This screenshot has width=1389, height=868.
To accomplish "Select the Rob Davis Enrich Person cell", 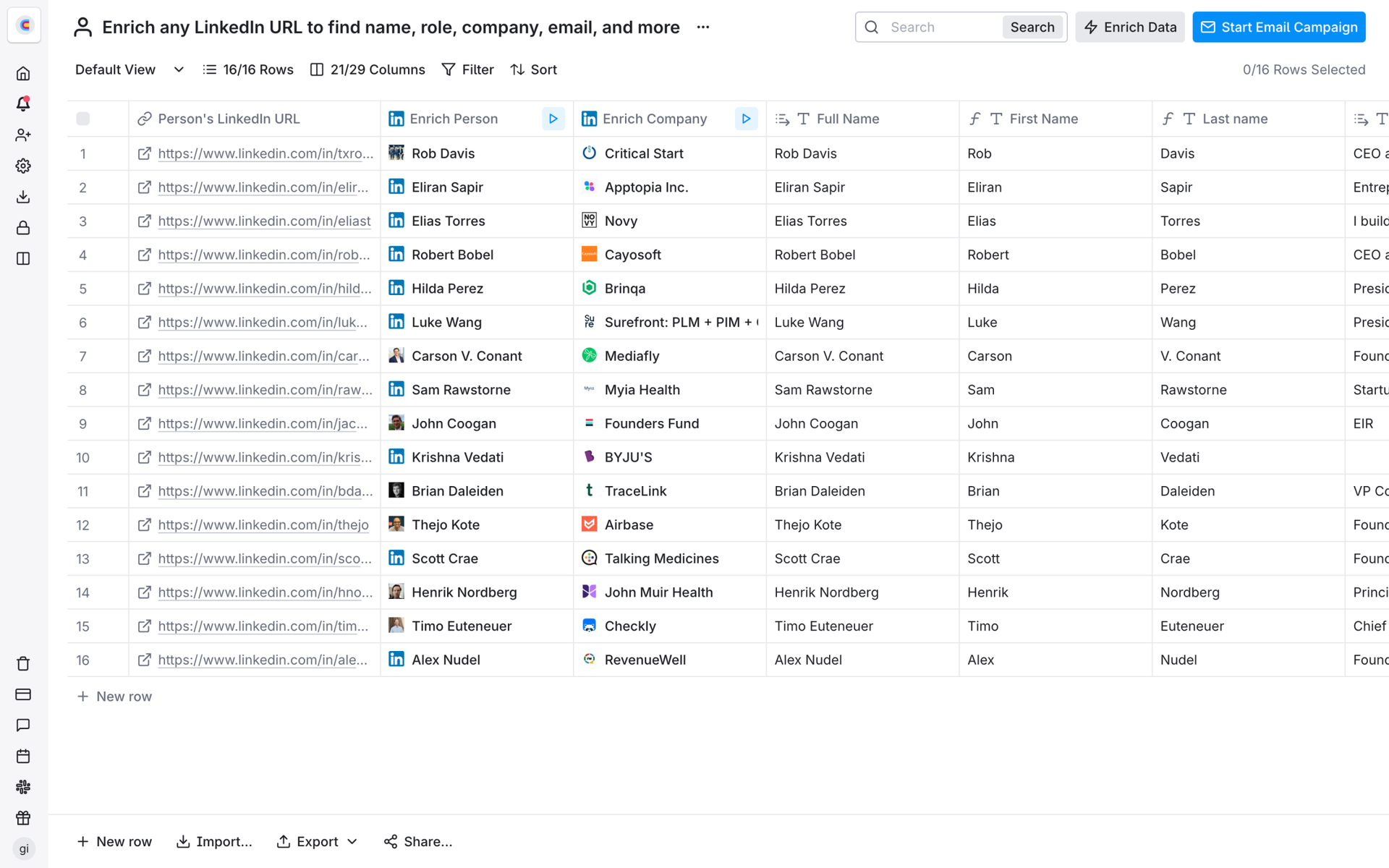I will (x=477, y=153).
